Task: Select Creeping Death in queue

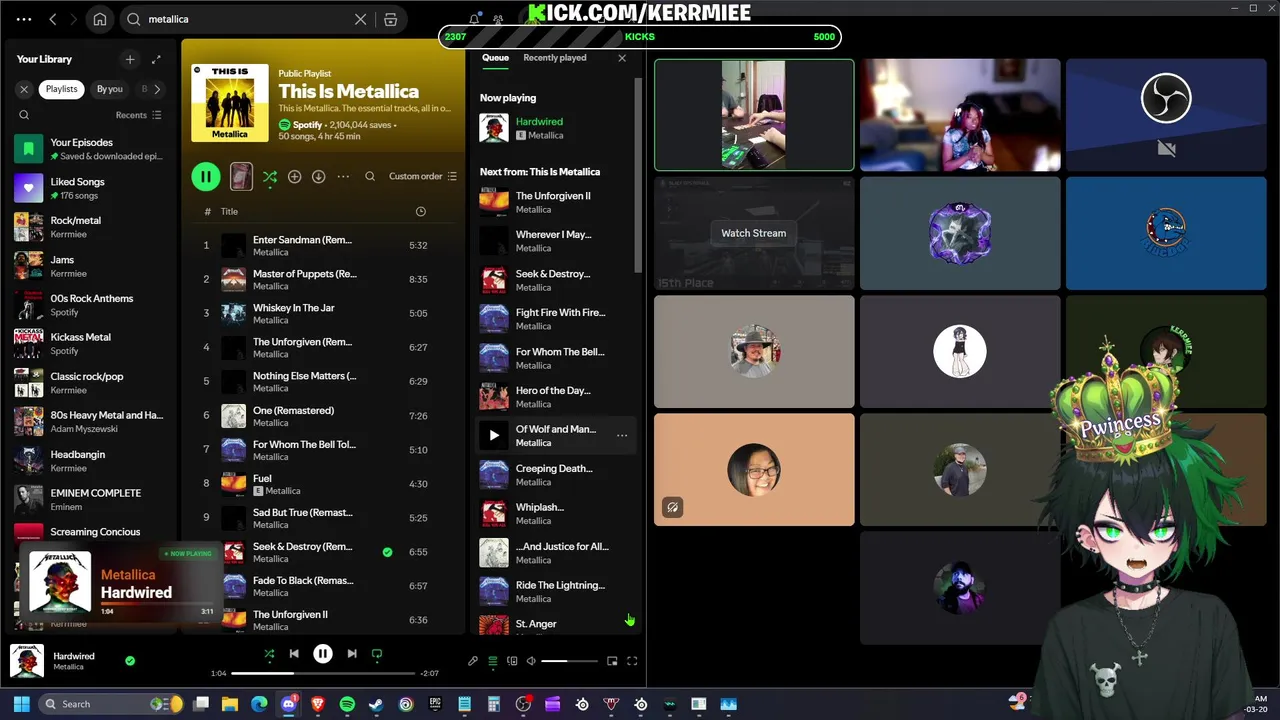Action: coord(554,474)
